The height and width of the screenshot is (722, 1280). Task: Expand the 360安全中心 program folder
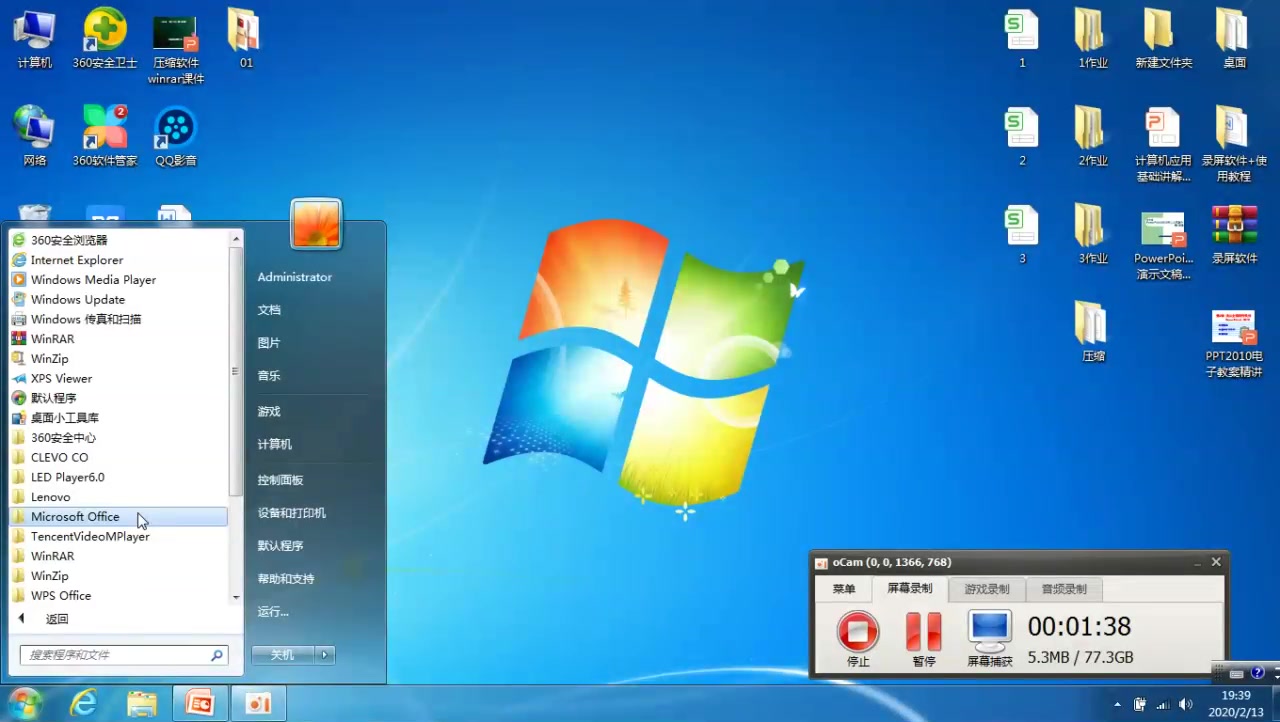tap(118, 438)
